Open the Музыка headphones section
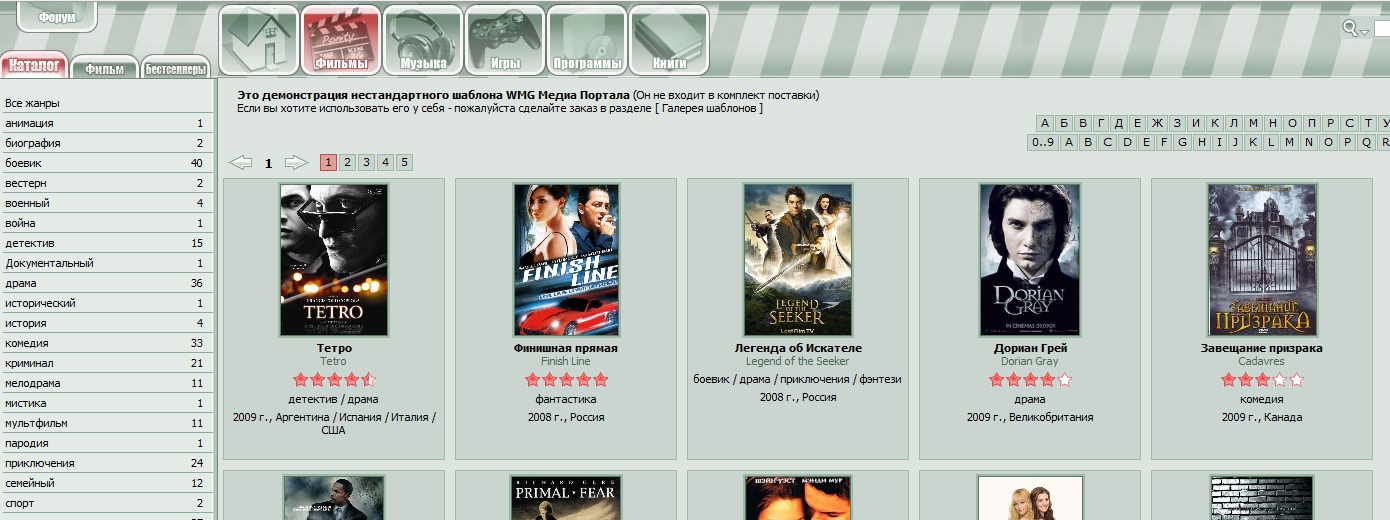The width and height of the screenshot is (1390, 520). pyautogui.click(x=423, y=40)
